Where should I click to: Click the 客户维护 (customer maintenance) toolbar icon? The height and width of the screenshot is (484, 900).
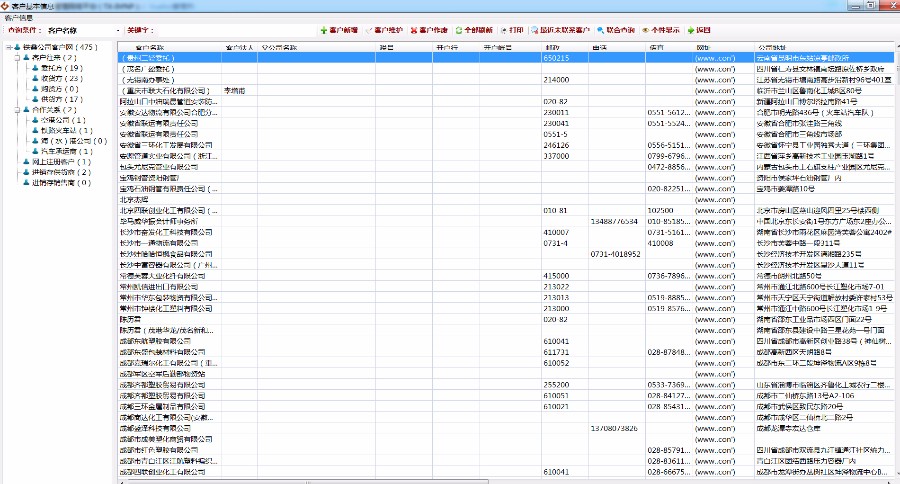click(x=368, y=31)
